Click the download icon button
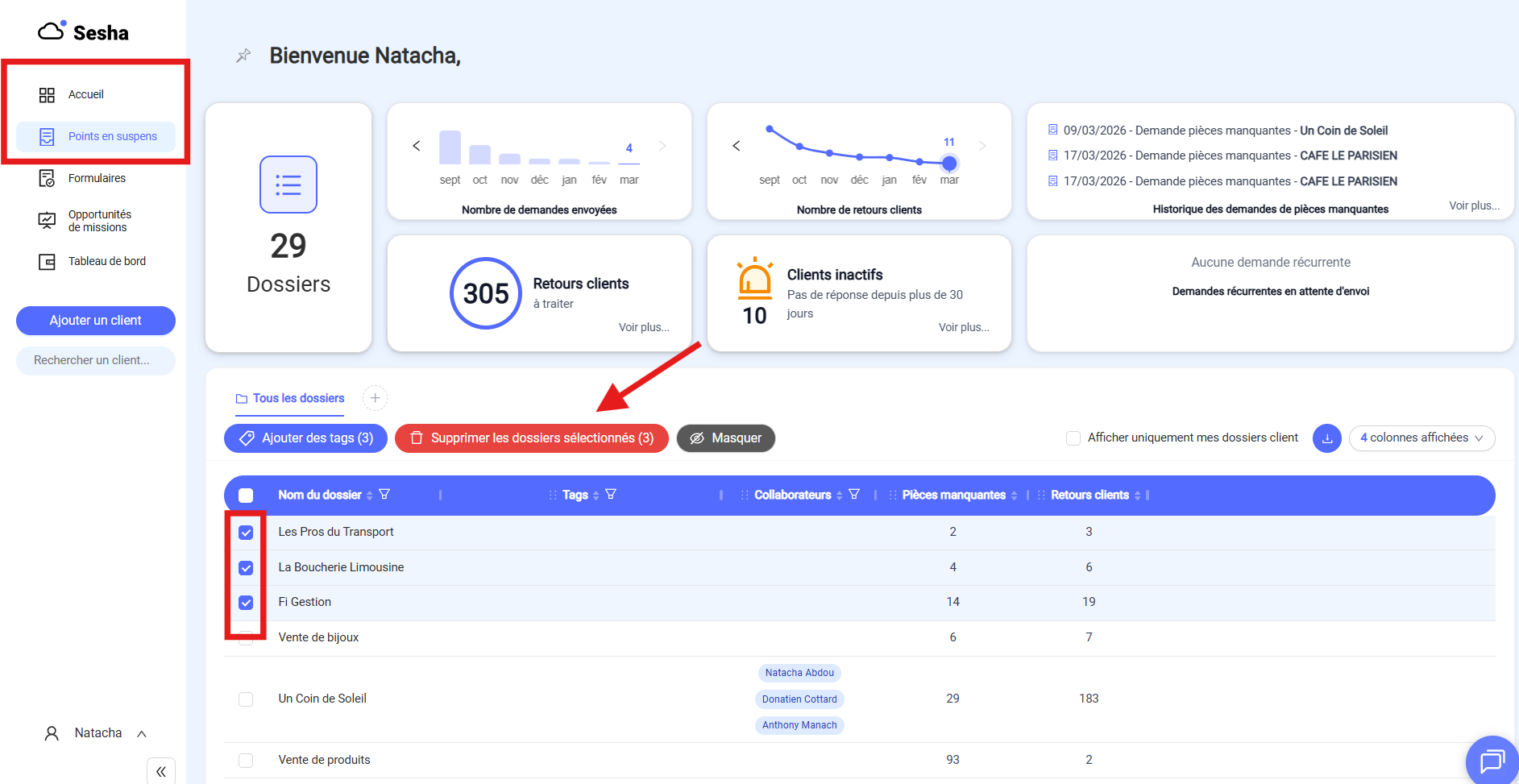 click(1326, 438)
